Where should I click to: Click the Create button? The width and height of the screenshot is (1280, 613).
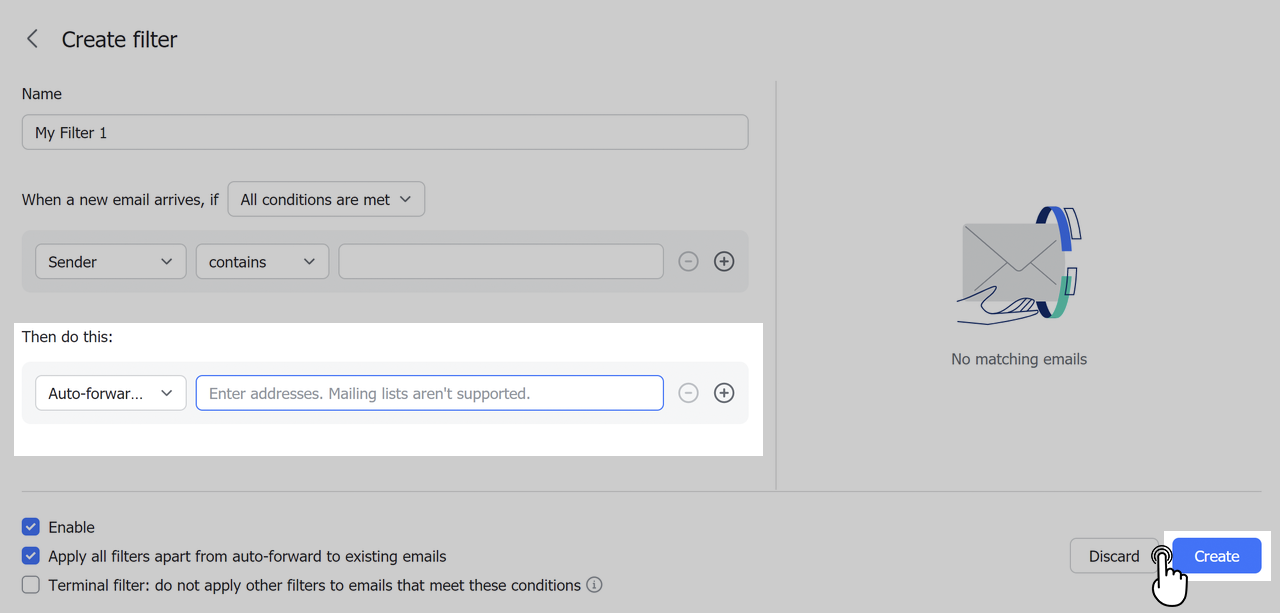click(1216, 556)
